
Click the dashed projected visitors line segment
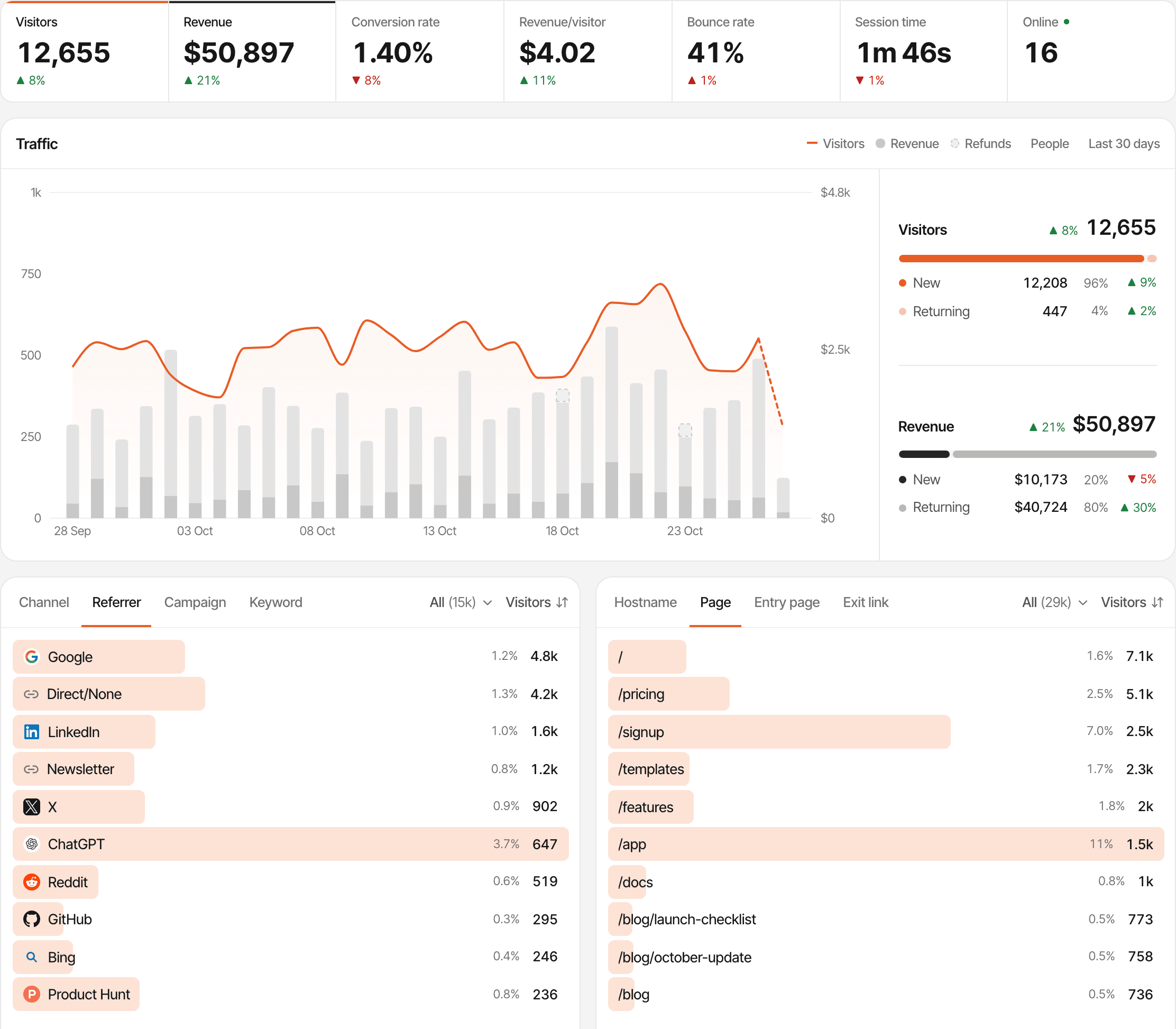pos(770,382)
